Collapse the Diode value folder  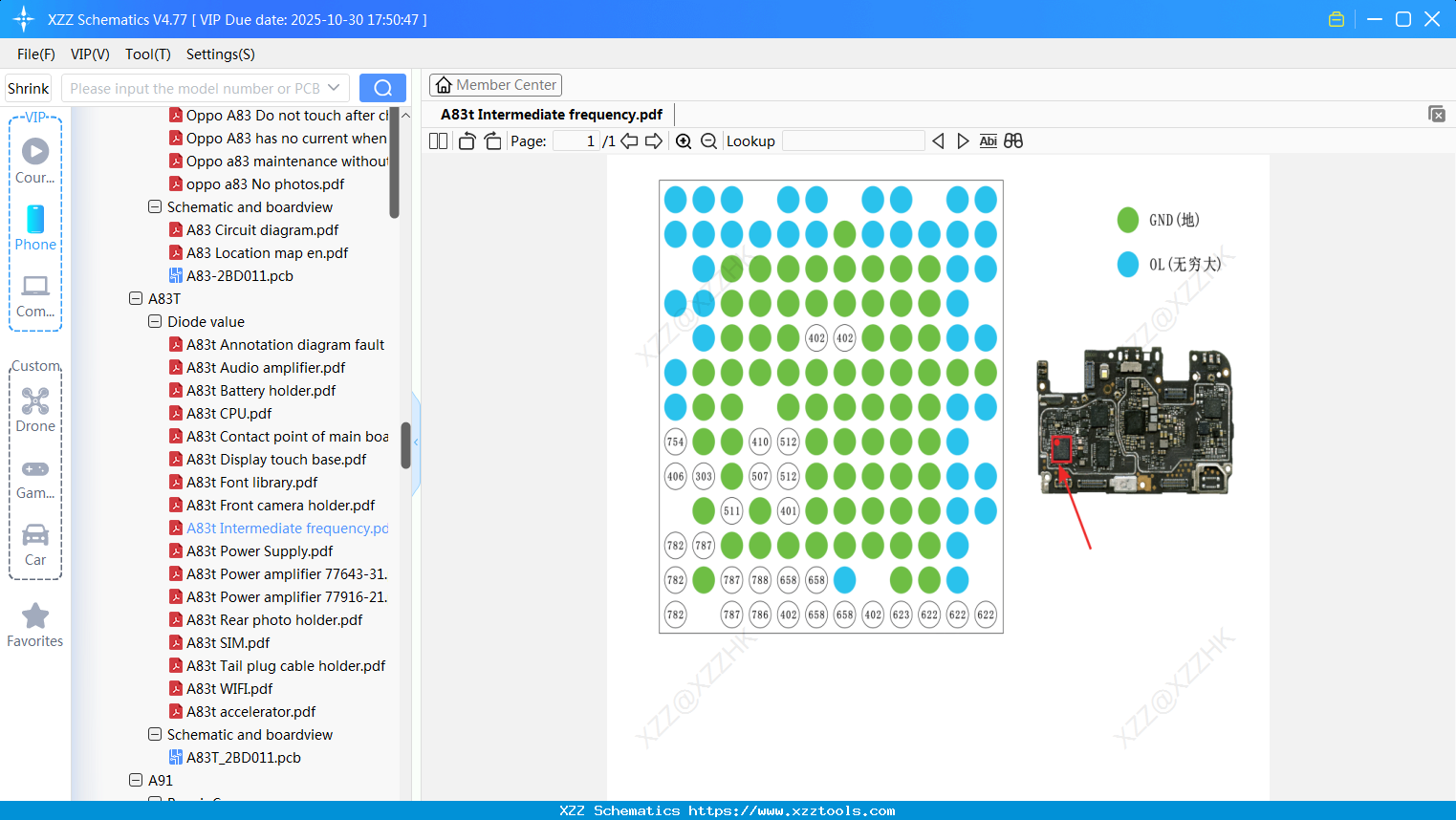pos(155,321)
